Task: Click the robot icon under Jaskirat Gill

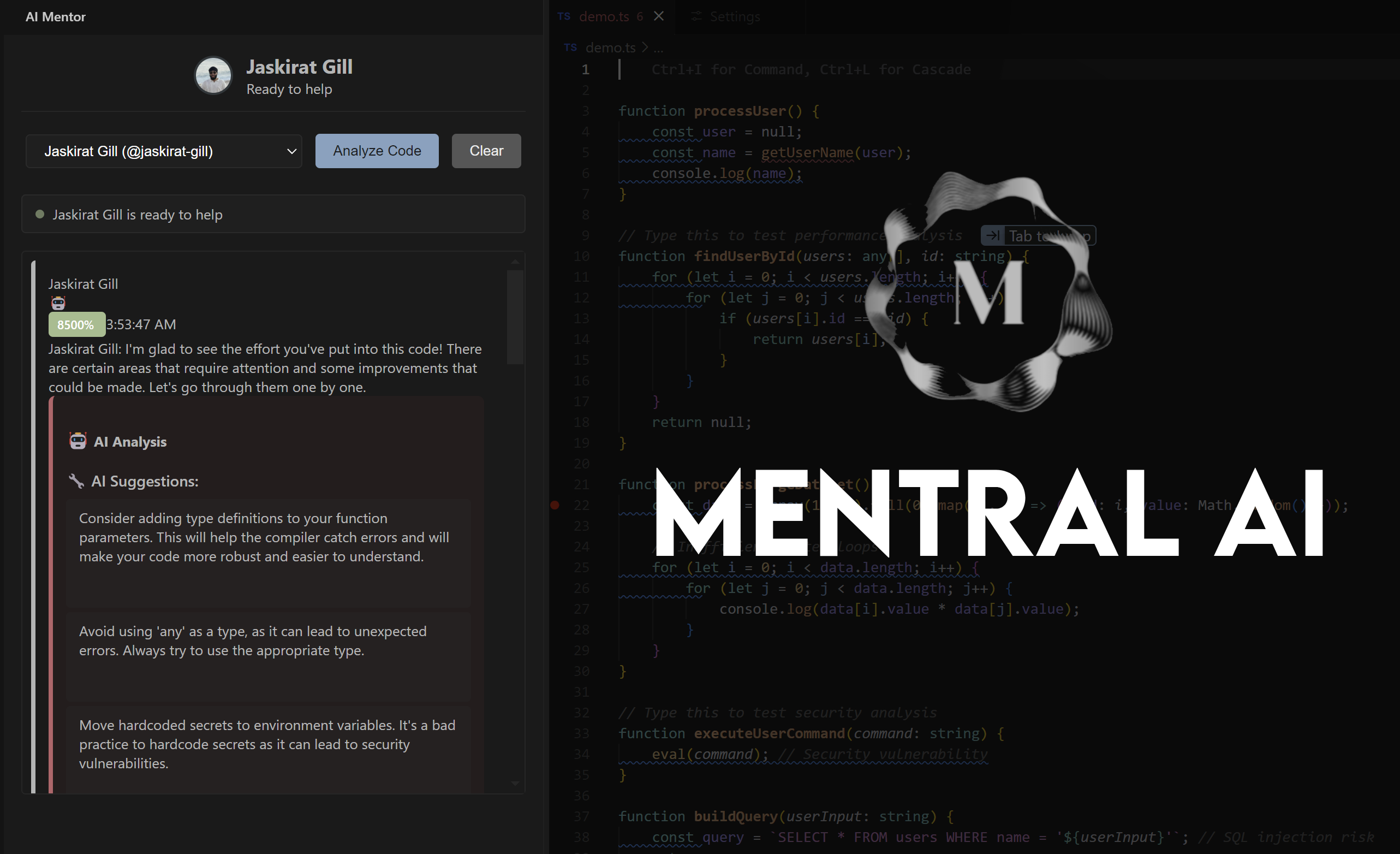Action: (x=58, y=303)
